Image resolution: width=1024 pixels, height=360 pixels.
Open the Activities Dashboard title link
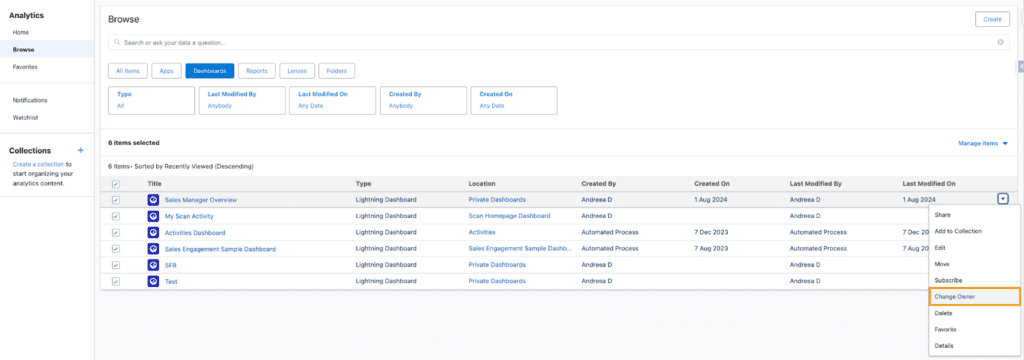(195, 233)
